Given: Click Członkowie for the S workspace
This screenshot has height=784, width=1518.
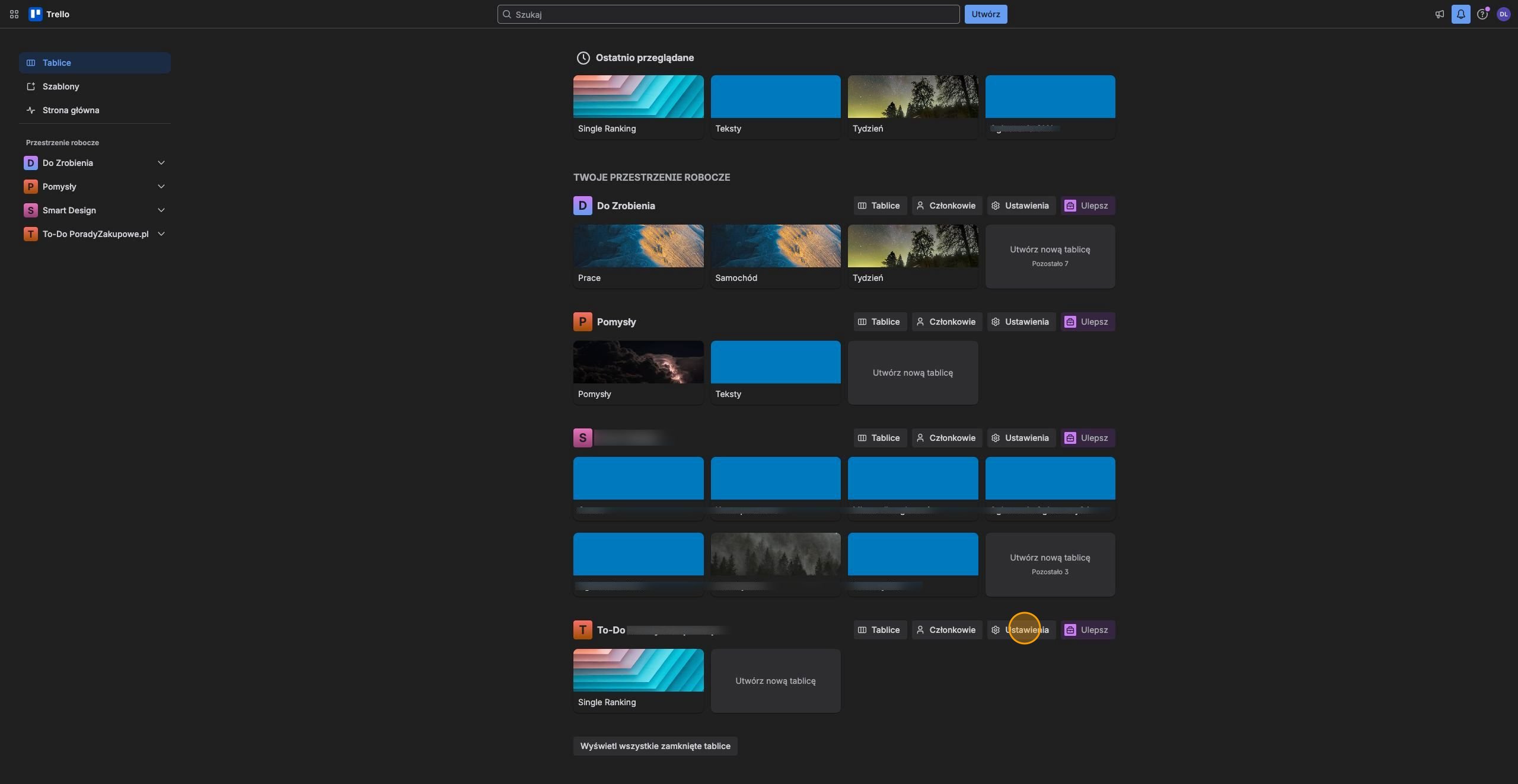Looking at the screenshot, I should [946, 438].
